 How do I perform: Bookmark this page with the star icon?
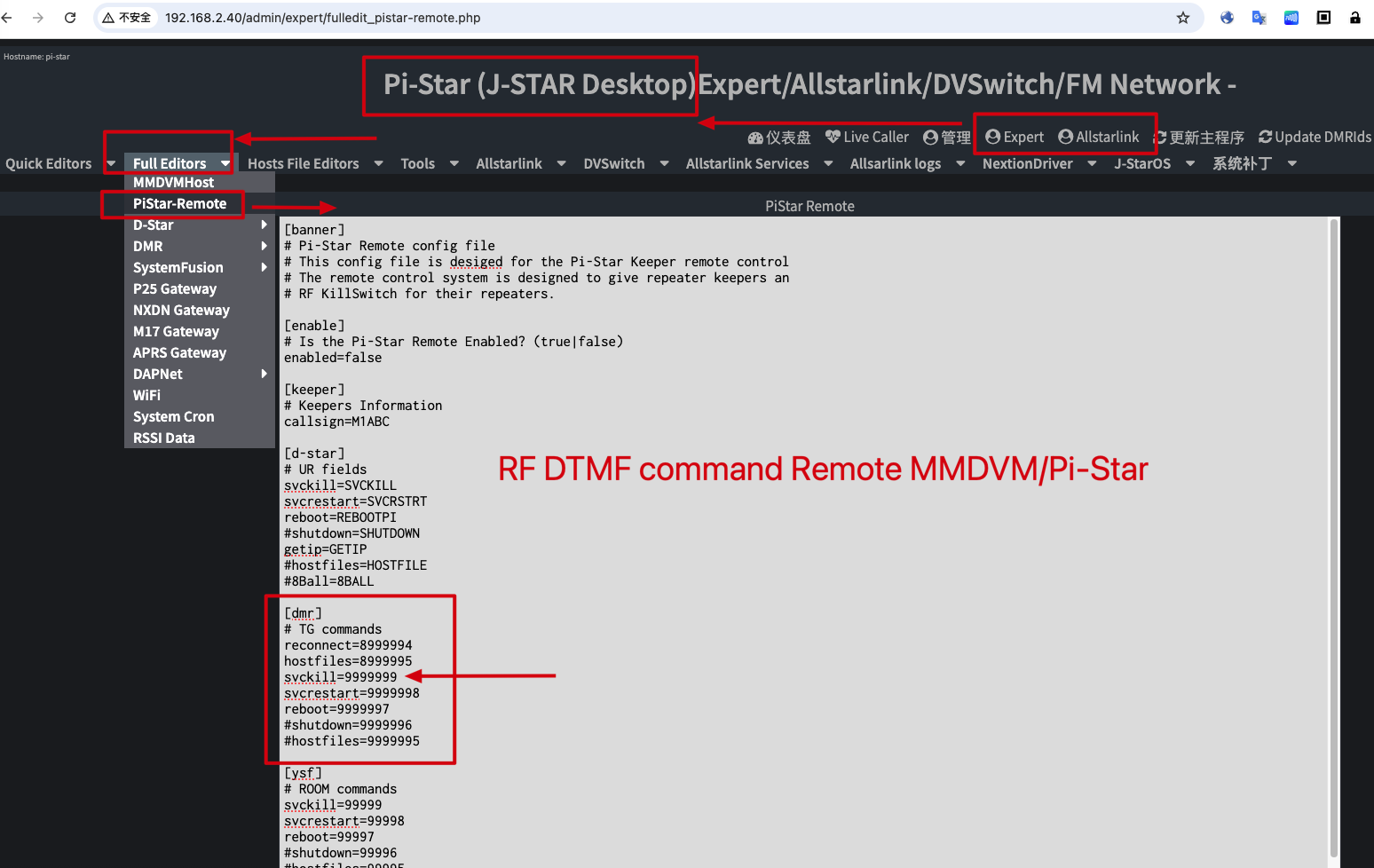click(x=1183, y=18)
